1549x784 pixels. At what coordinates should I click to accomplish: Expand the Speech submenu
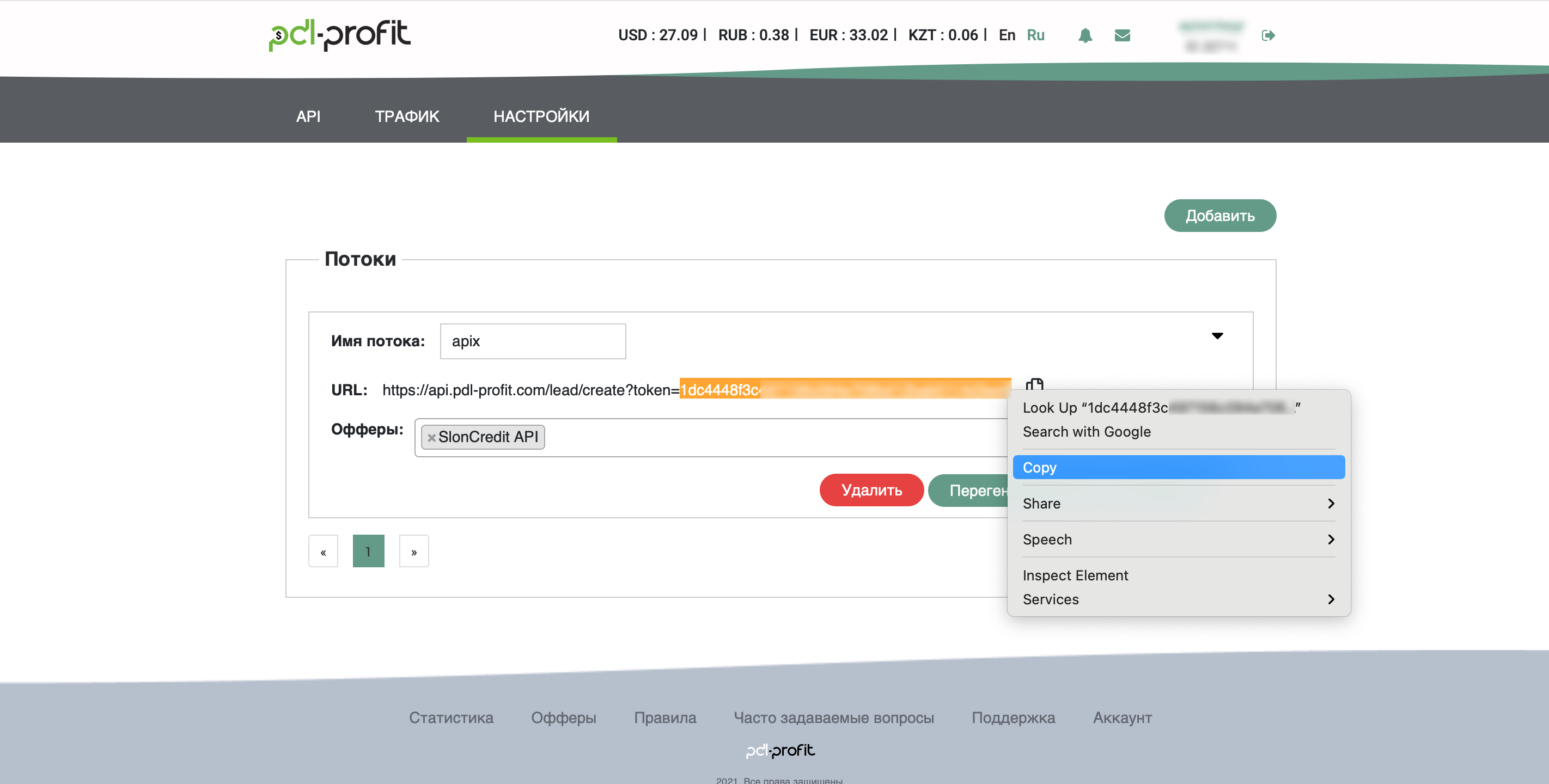[1179, 540]
